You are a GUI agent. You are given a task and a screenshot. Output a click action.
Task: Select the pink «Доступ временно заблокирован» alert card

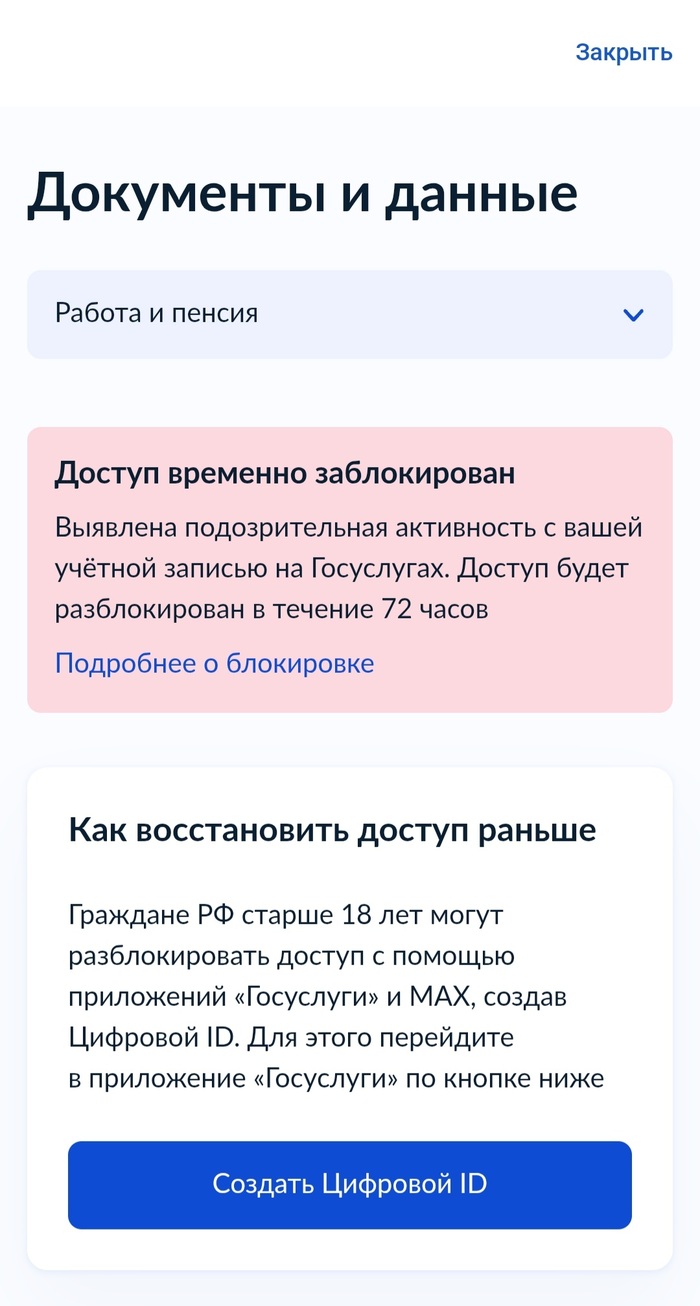tap(350, 565)
